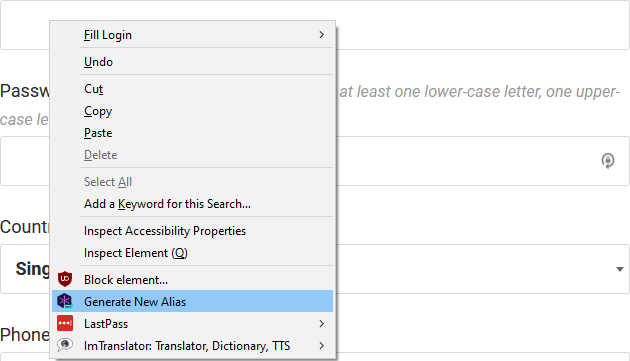
Task: Click the Generate New Alias extension icon
Action: click(x=65, y=301)
